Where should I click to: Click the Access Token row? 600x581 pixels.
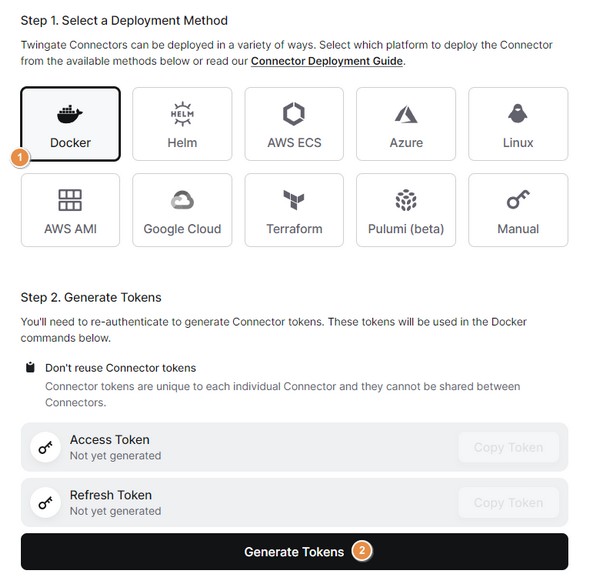[x=250, y=447]
